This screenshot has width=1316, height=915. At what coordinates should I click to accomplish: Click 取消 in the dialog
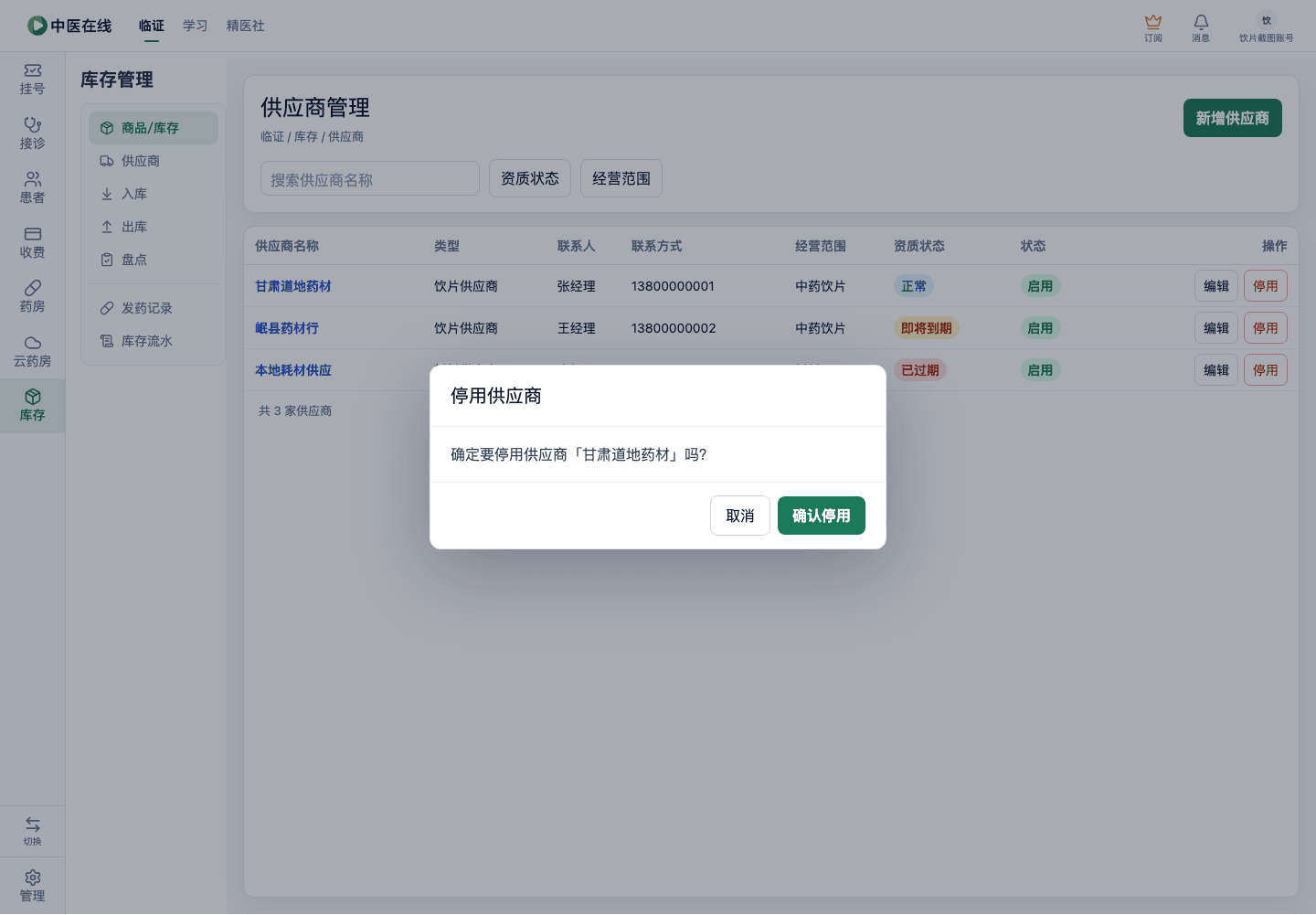coord(740,516)
